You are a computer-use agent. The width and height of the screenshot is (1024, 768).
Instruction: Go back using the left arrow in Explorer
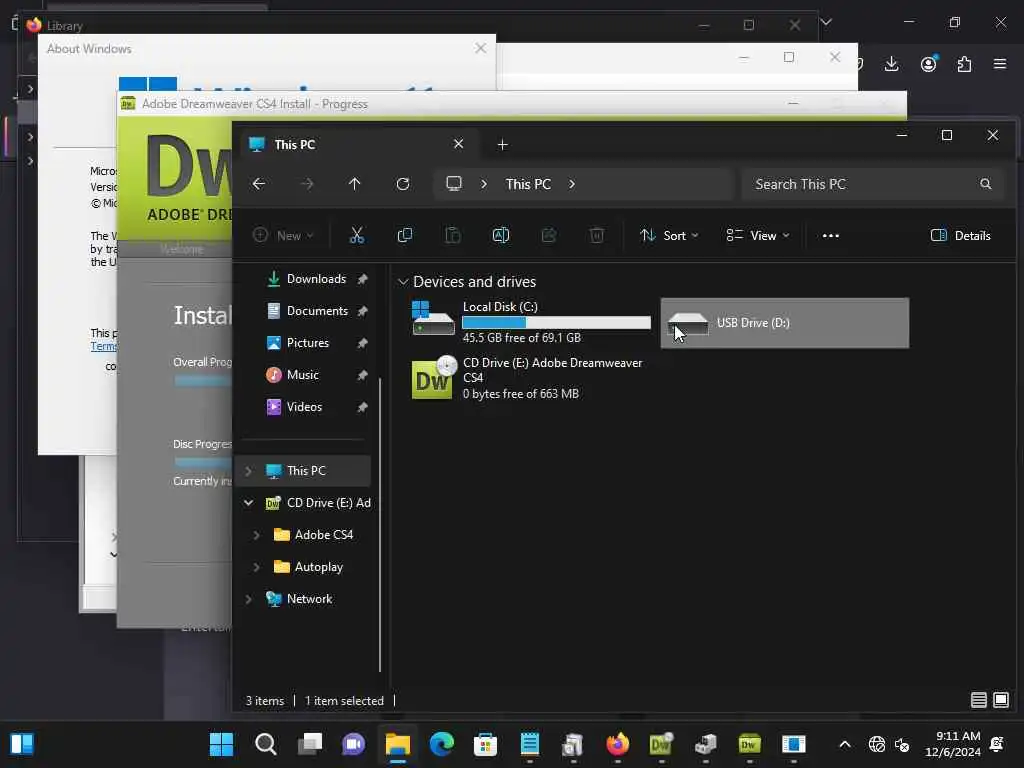259,184
